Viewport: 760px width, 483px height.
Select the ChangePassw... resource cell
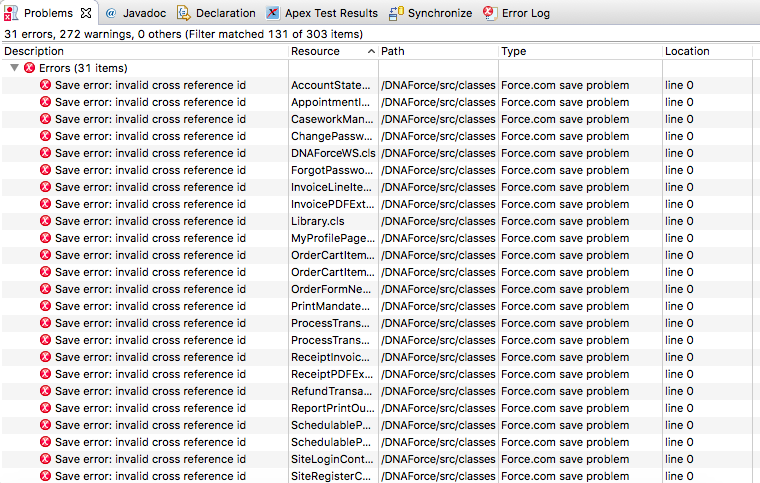[x=333, y=136]
